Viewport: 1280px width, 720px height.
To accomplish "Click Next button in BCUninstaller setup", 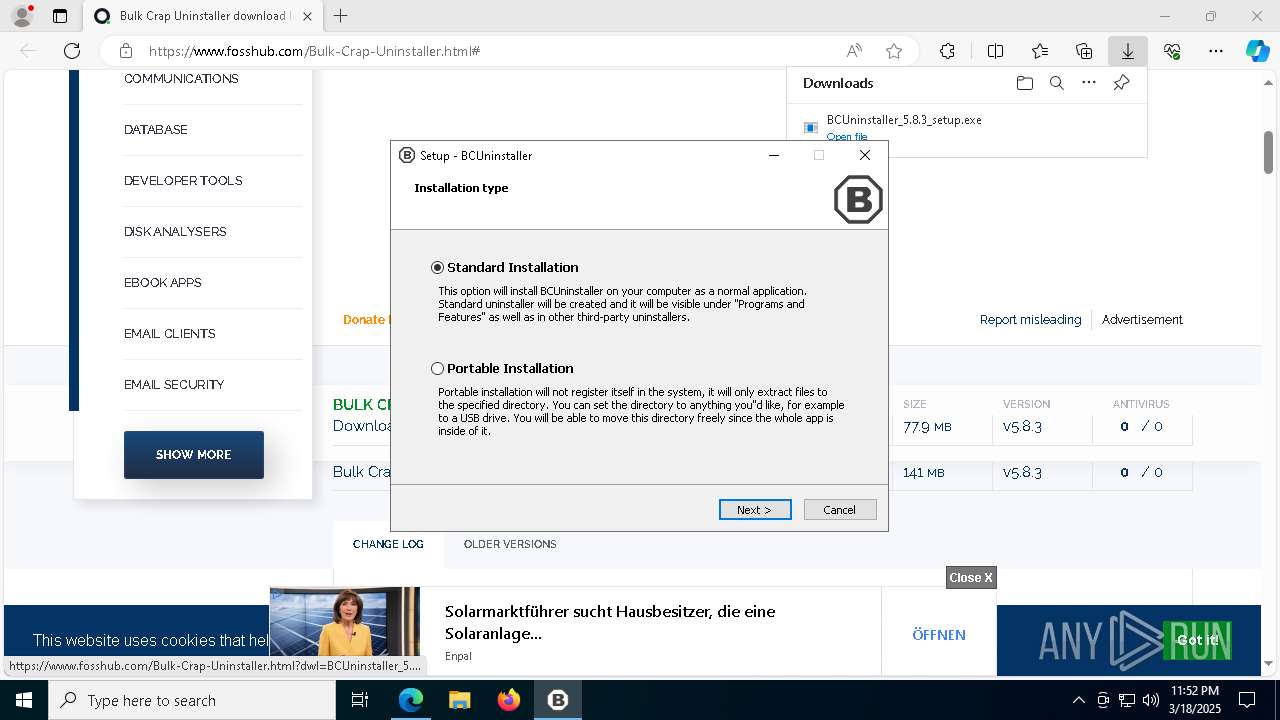I will click(755, 510).
